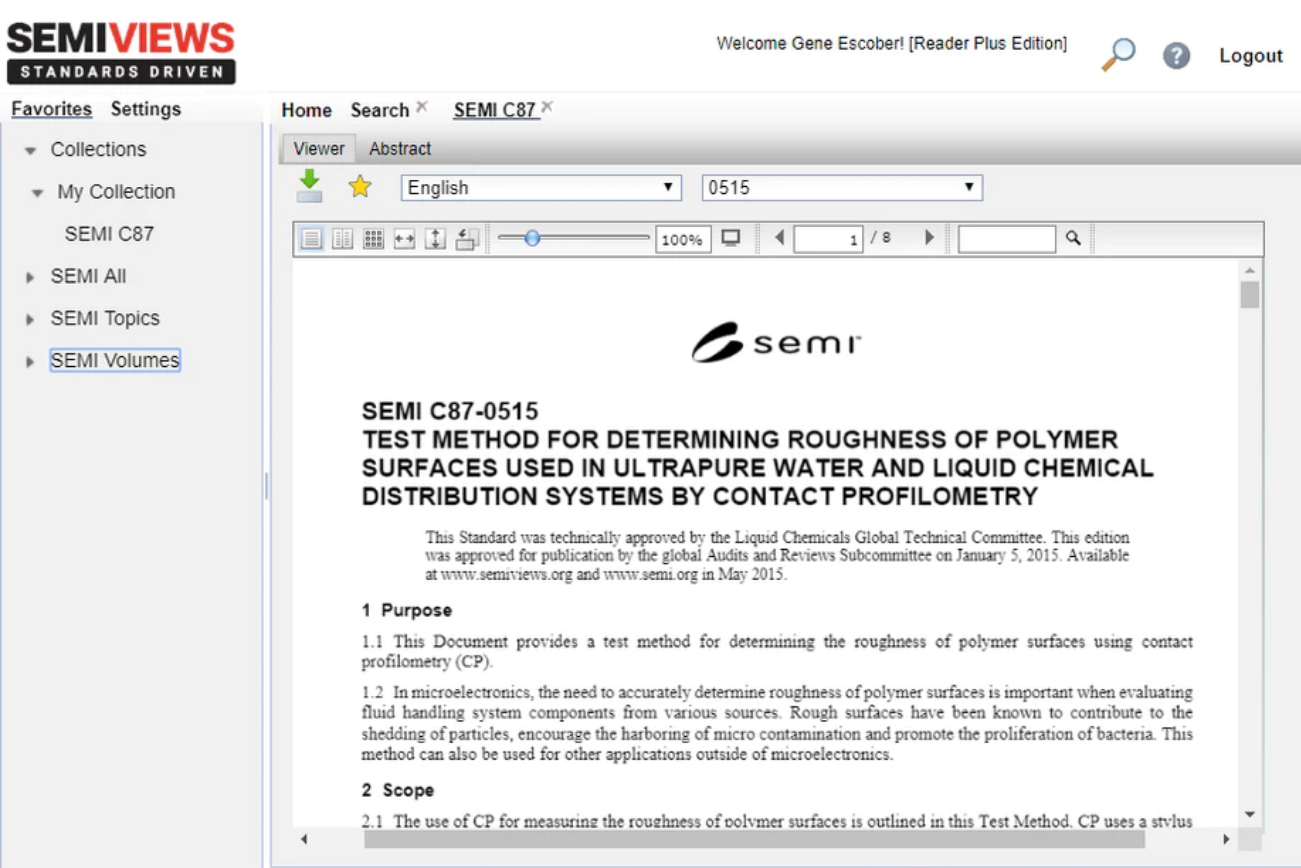Click the help question mark icon

click(x=1176, y=56)
